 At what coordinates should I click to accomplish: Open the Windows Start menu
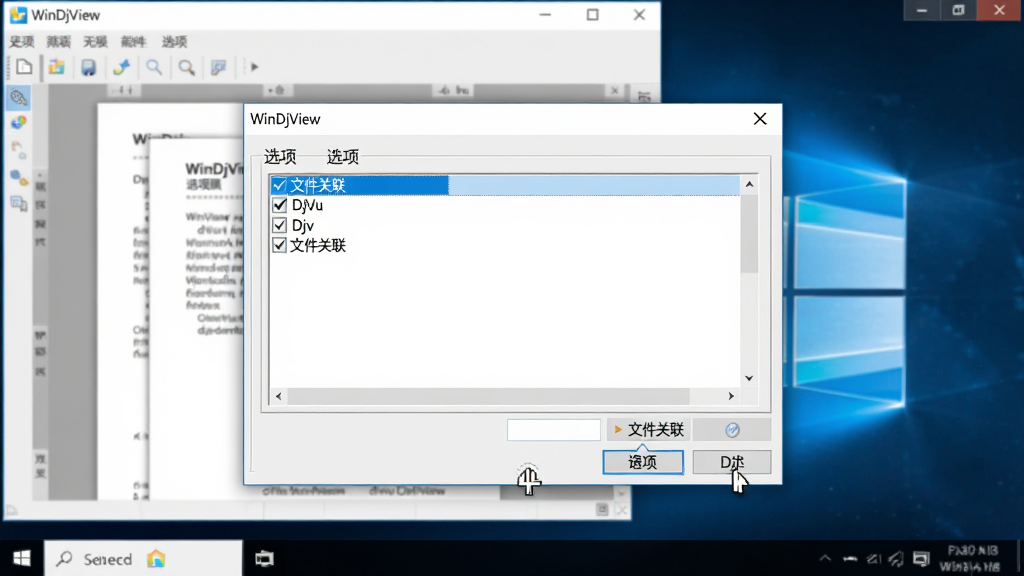(x=22, y=558)
